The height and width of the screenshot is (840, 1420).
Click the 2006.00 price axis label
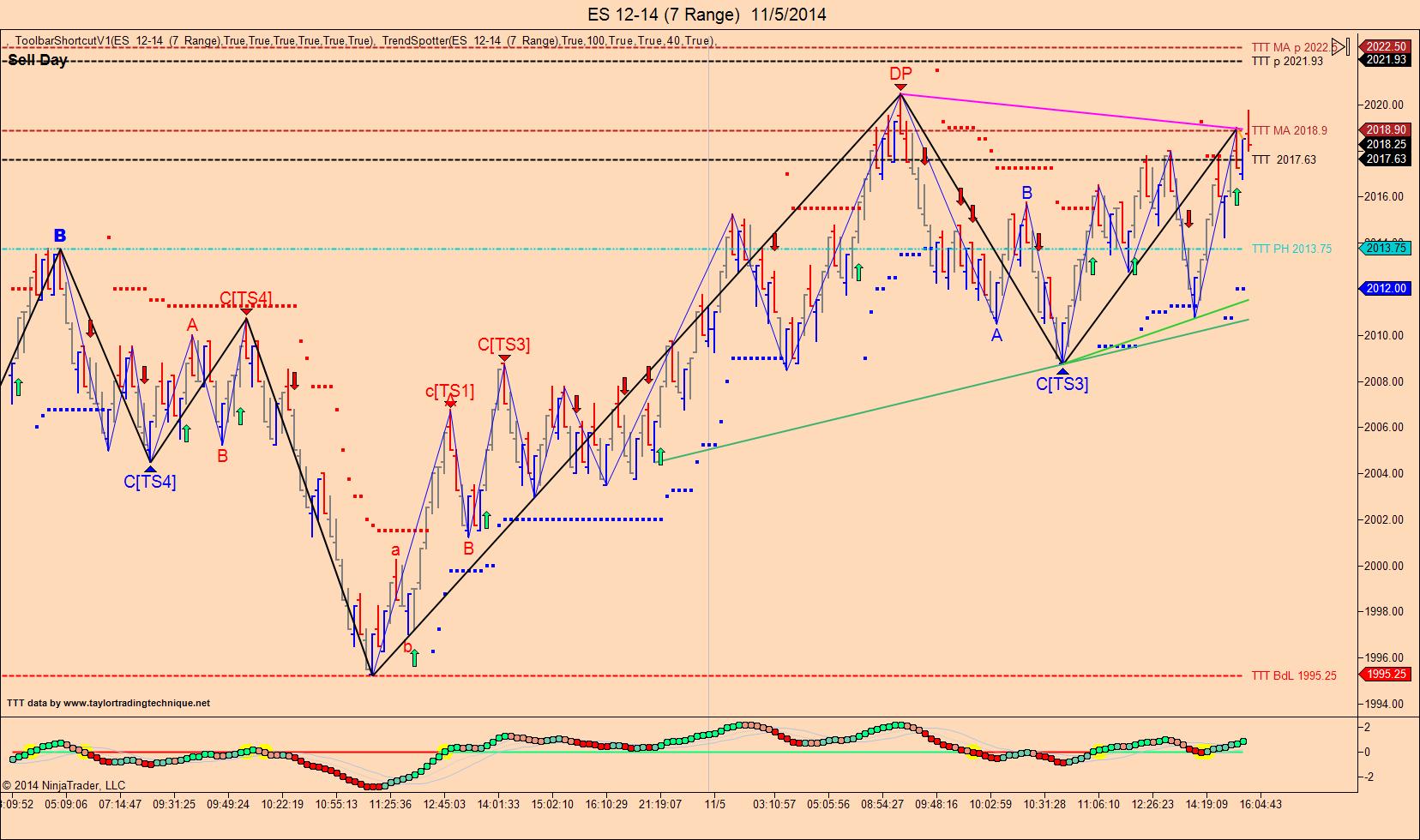(x=1386, y=427)
